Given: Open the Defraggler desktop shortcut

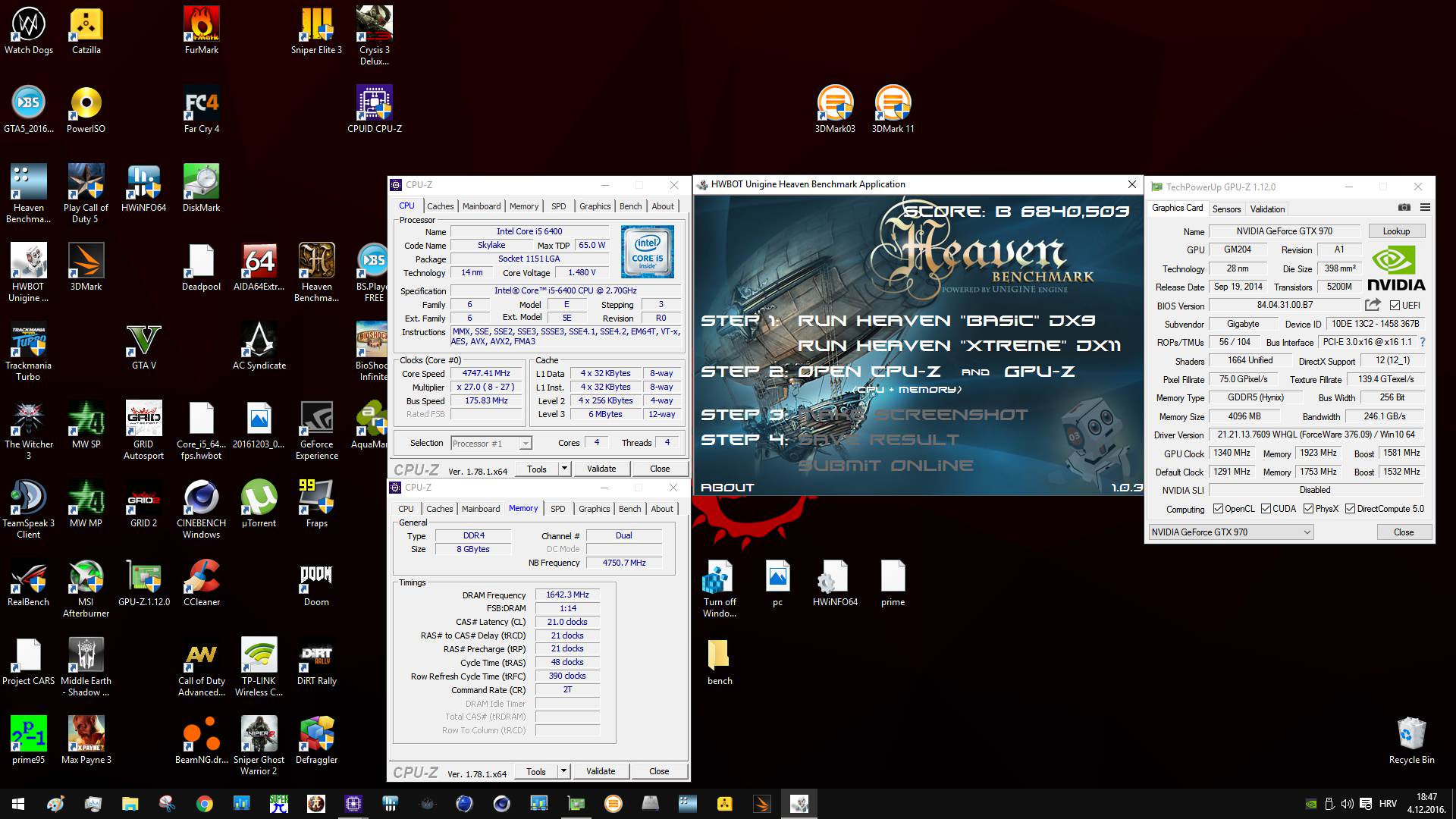Looking at the screenshot, I should pos(316,740).
